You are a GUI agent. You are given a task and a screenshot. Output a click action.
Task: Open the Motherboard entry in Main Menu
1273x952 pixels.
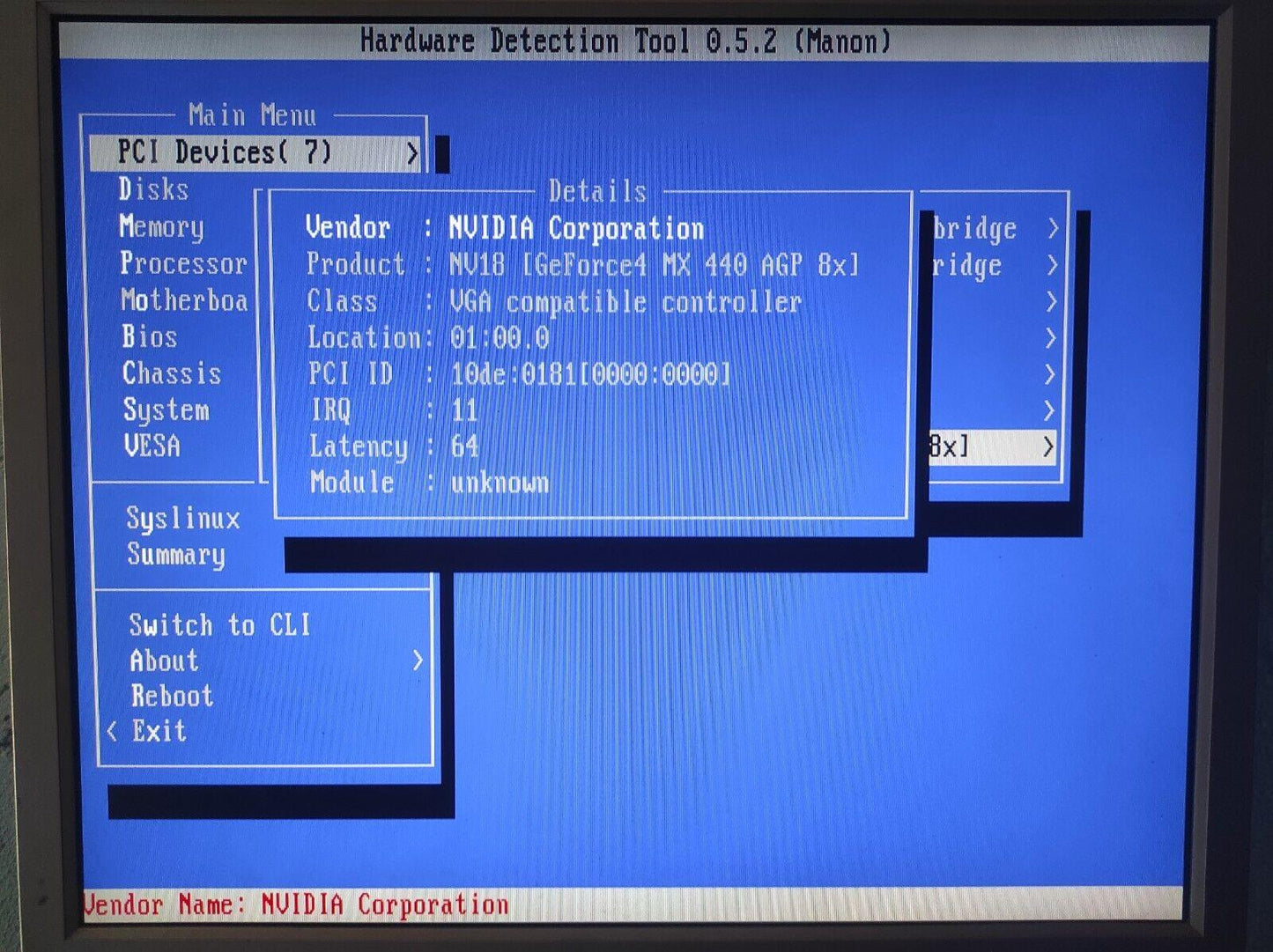tap(184, 300)
